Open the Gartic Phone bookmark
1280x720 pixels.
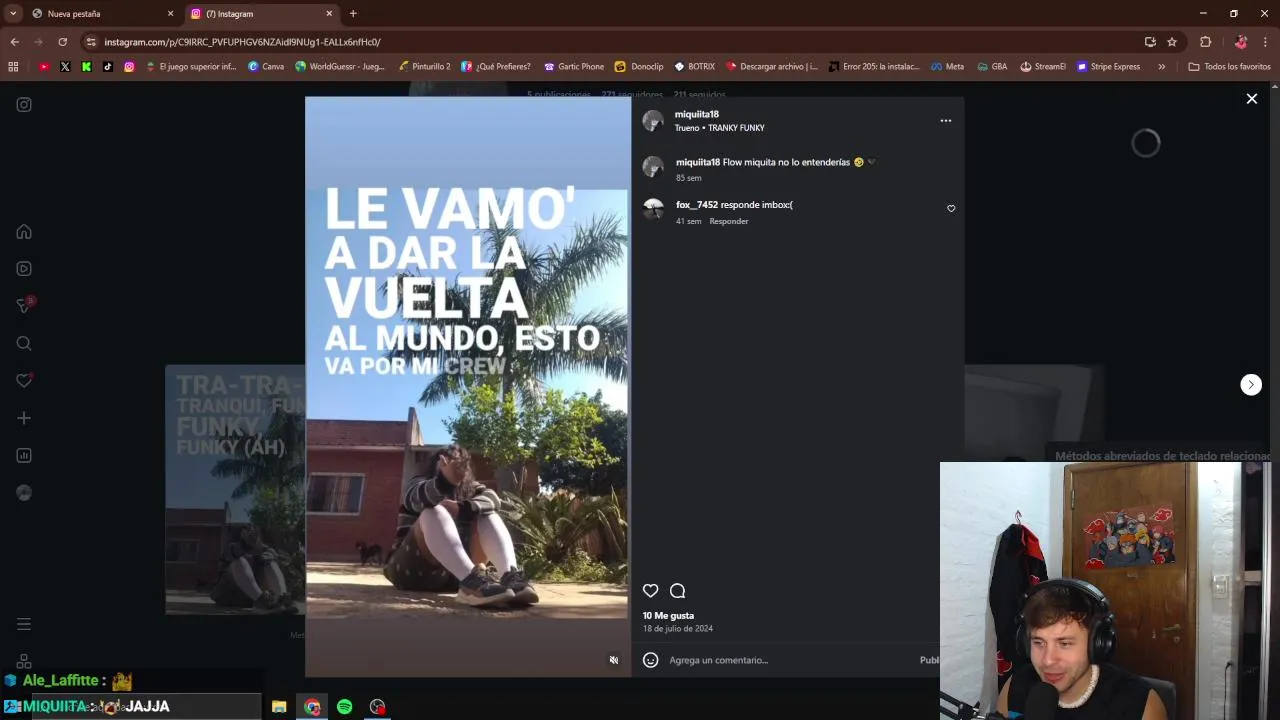click(574, 67)
